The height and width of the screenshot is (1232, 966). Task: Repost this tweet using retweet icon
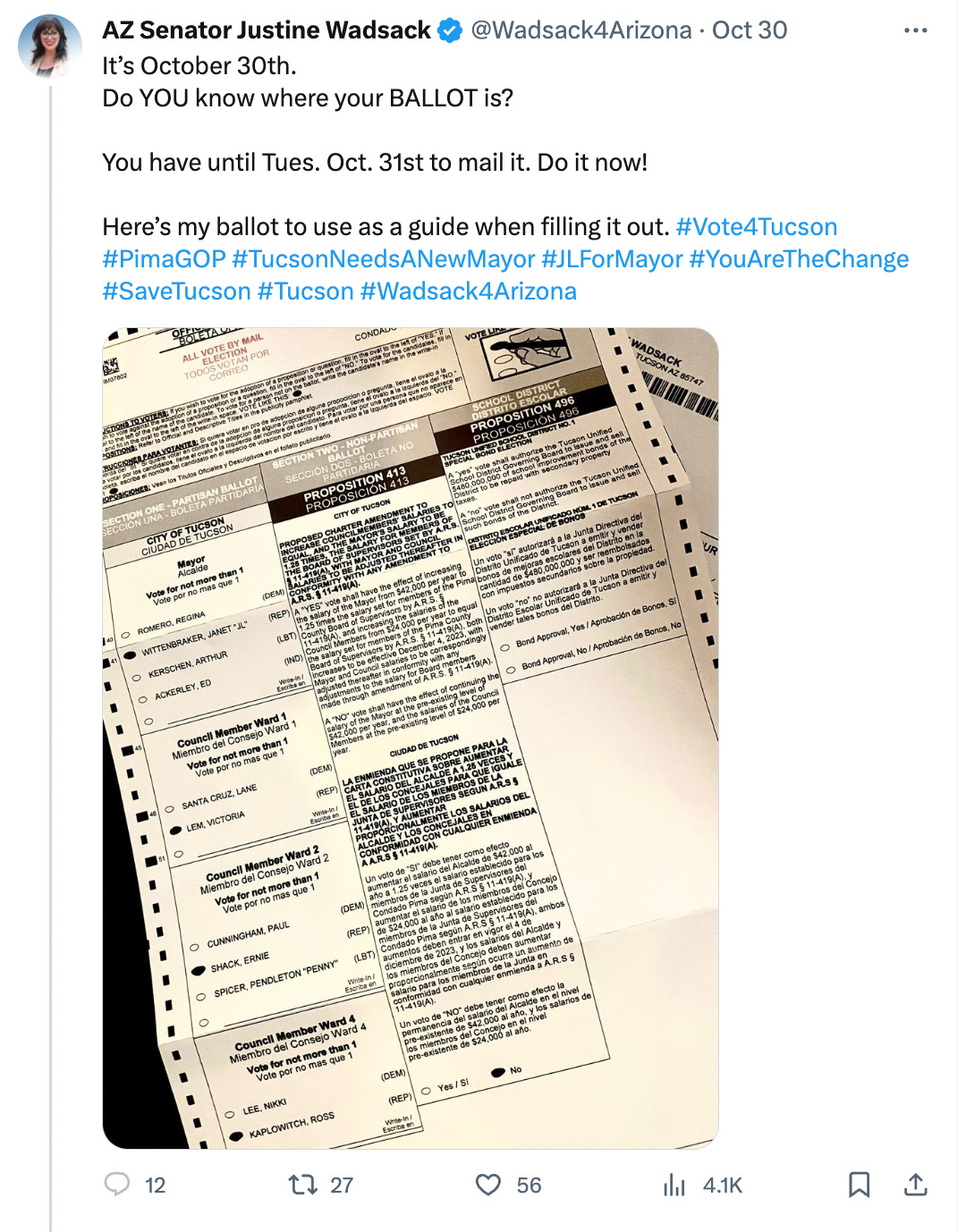coord(302,1185)
